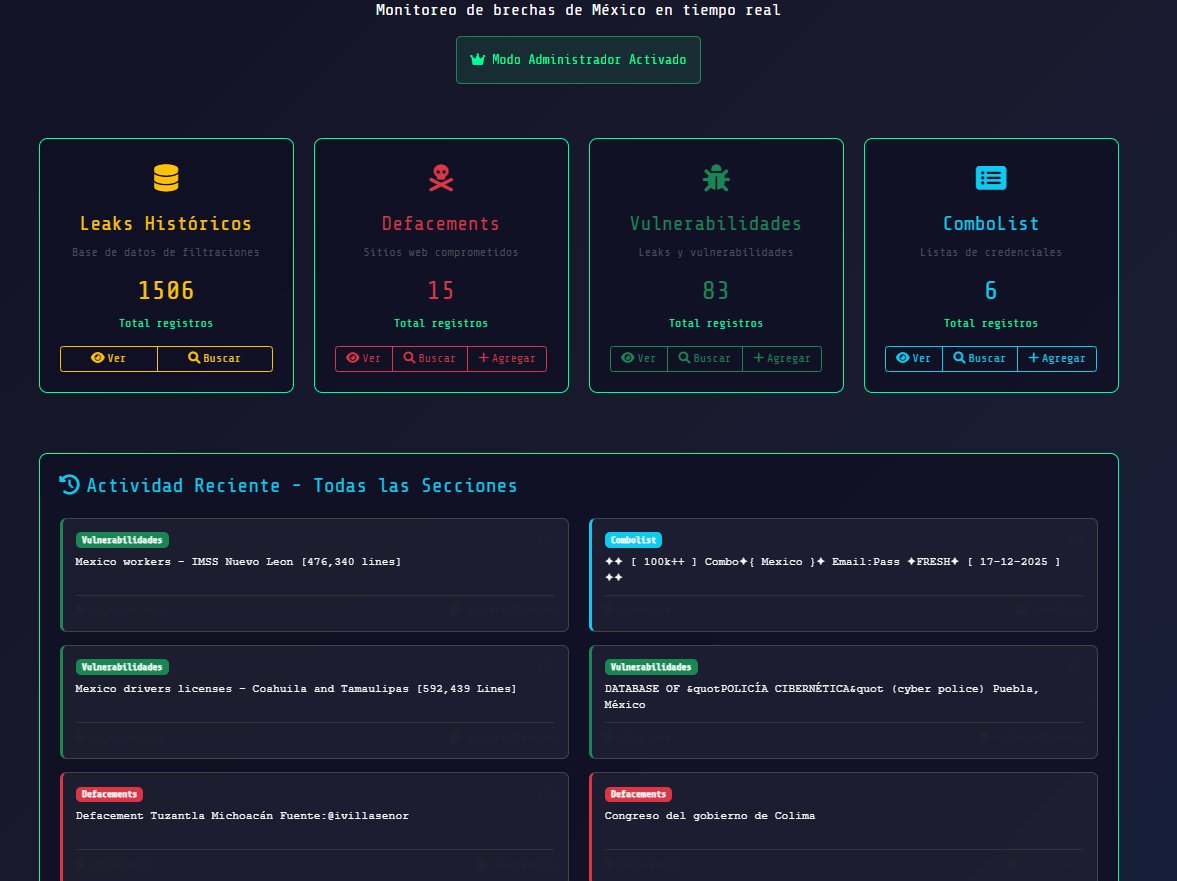
Task: Select the Combolist badge on the 100k++ entry
Action: (x=633, y=540)
